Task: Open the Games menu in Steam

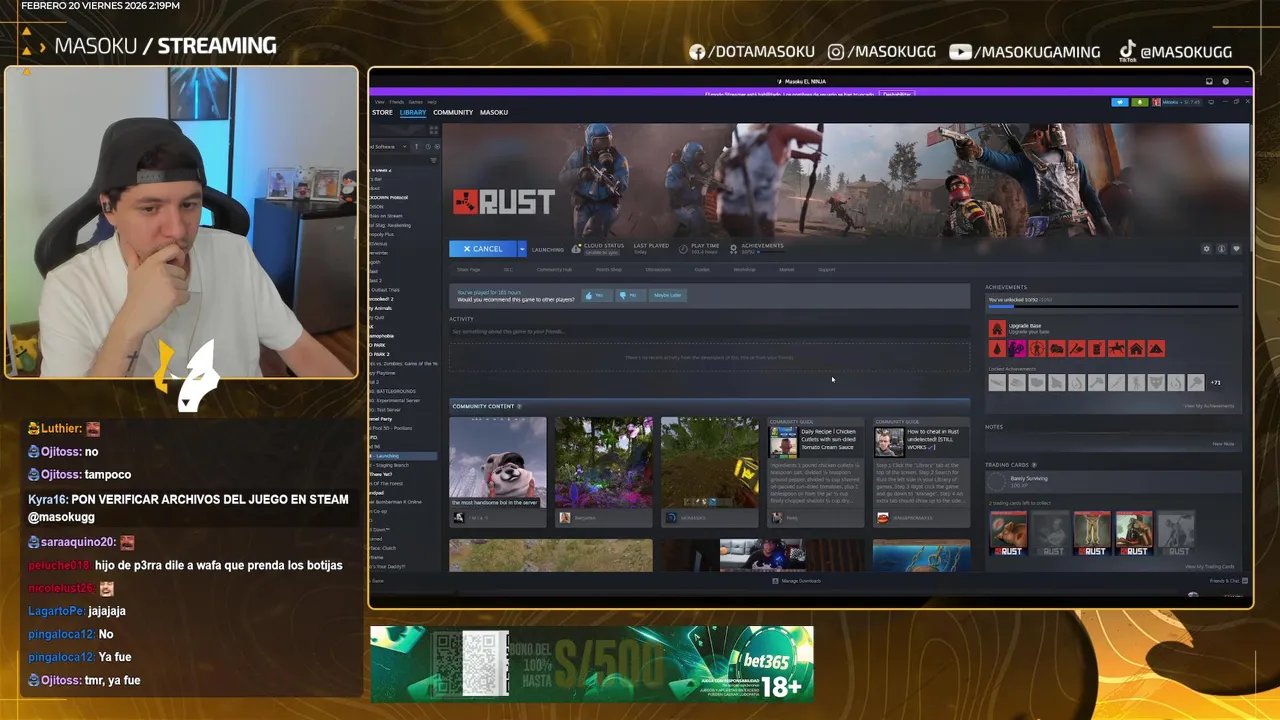Action: click(415, 102)
